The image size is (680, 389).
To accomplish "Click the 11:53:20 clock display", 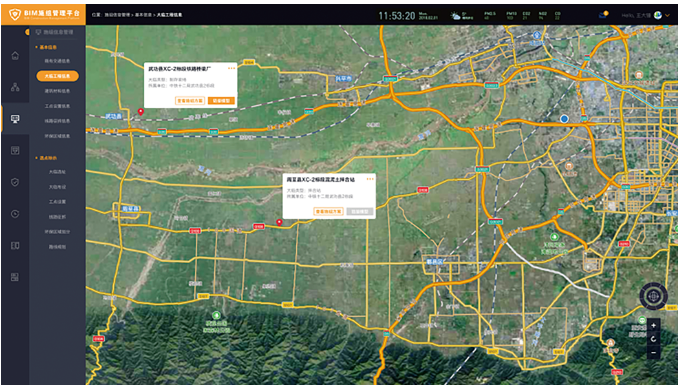I will pos(397,16).
